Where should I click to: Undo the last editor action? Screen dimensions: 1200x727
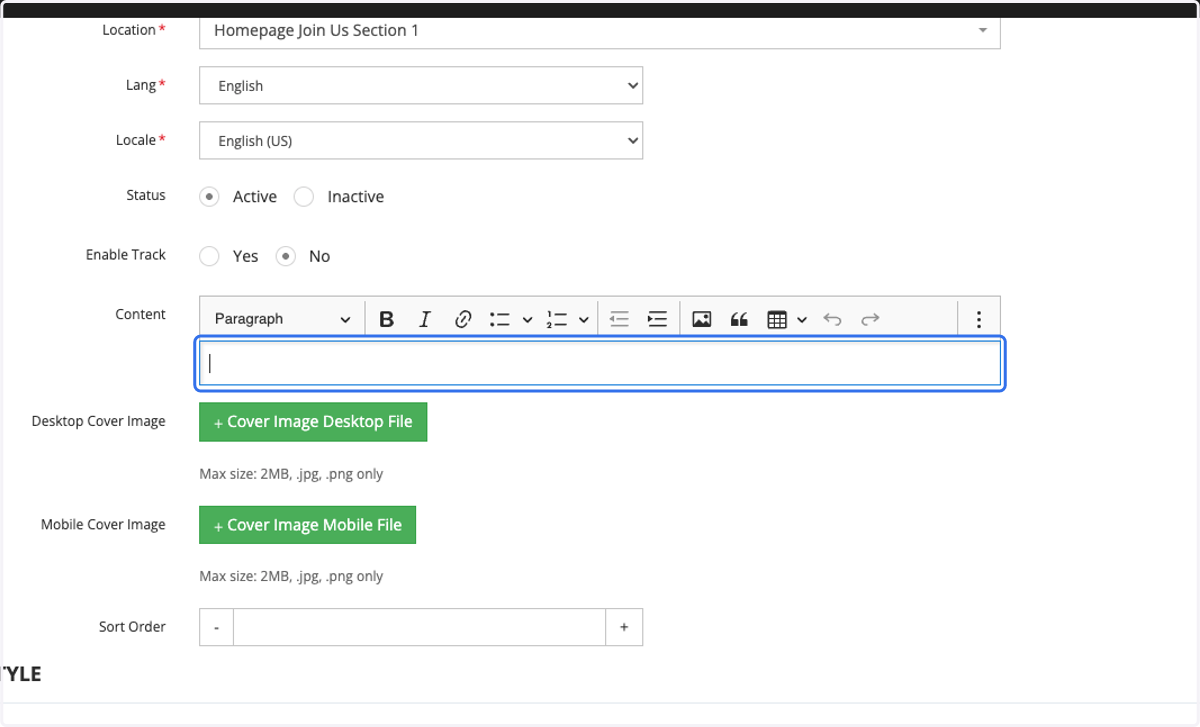(x=832, y=319)
